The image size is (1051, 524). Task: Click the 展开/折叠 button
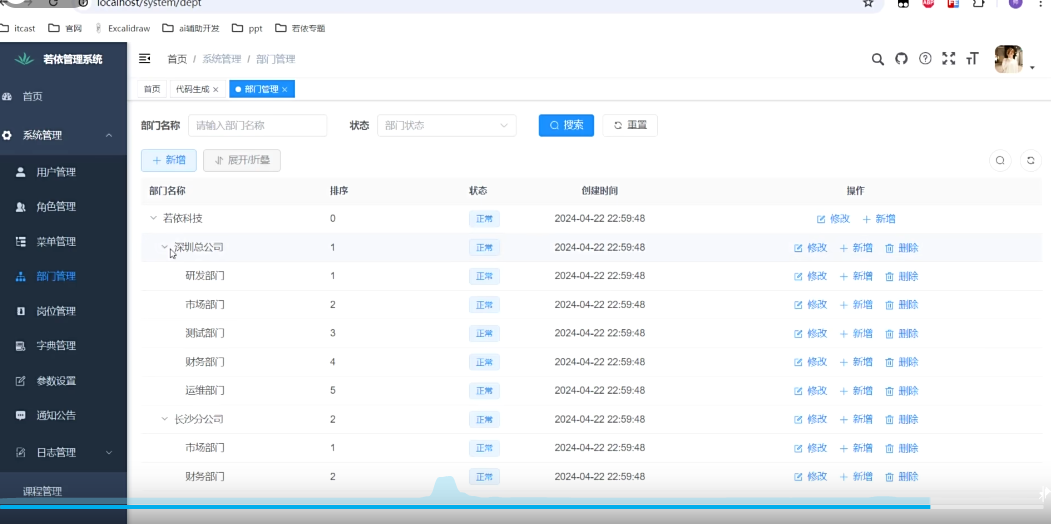(242, 160)
